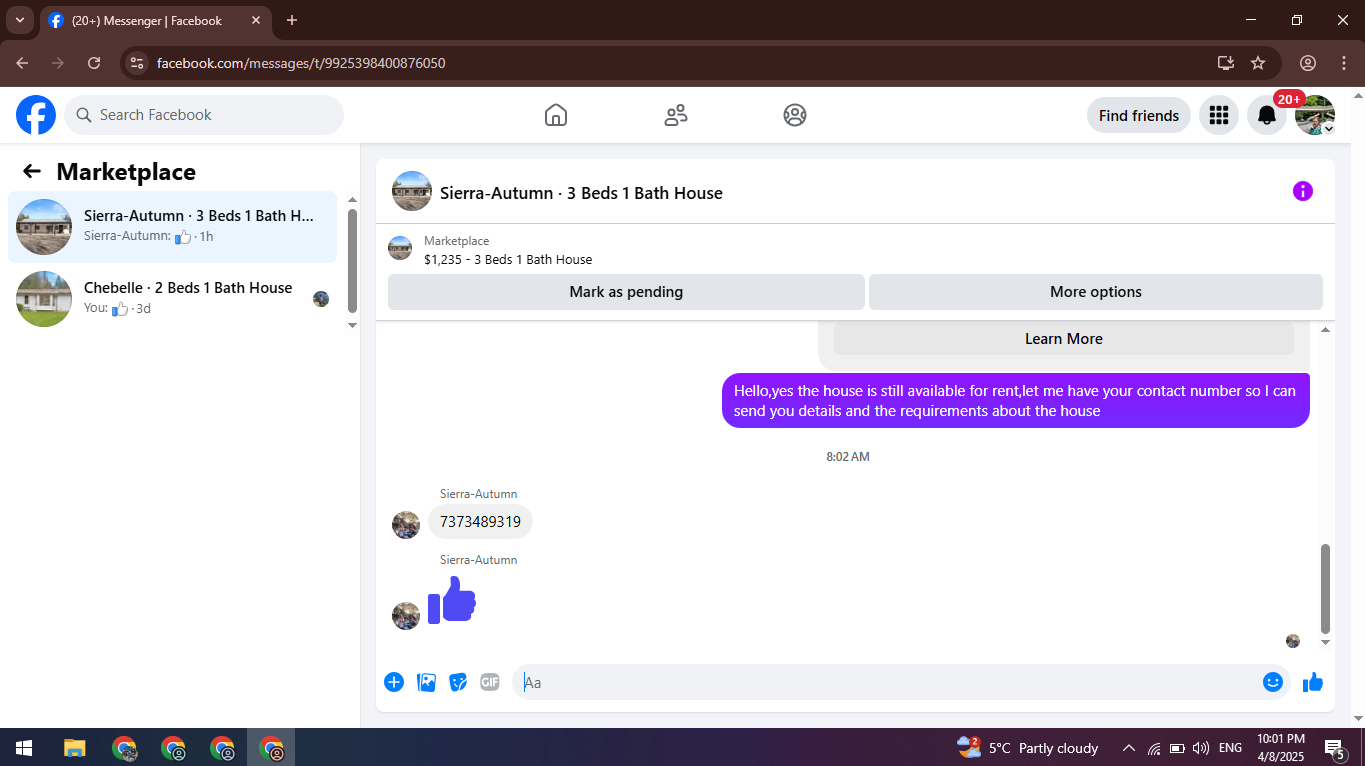
Task: Open browser tab search dropdown
Action: (x=20, y=20)
